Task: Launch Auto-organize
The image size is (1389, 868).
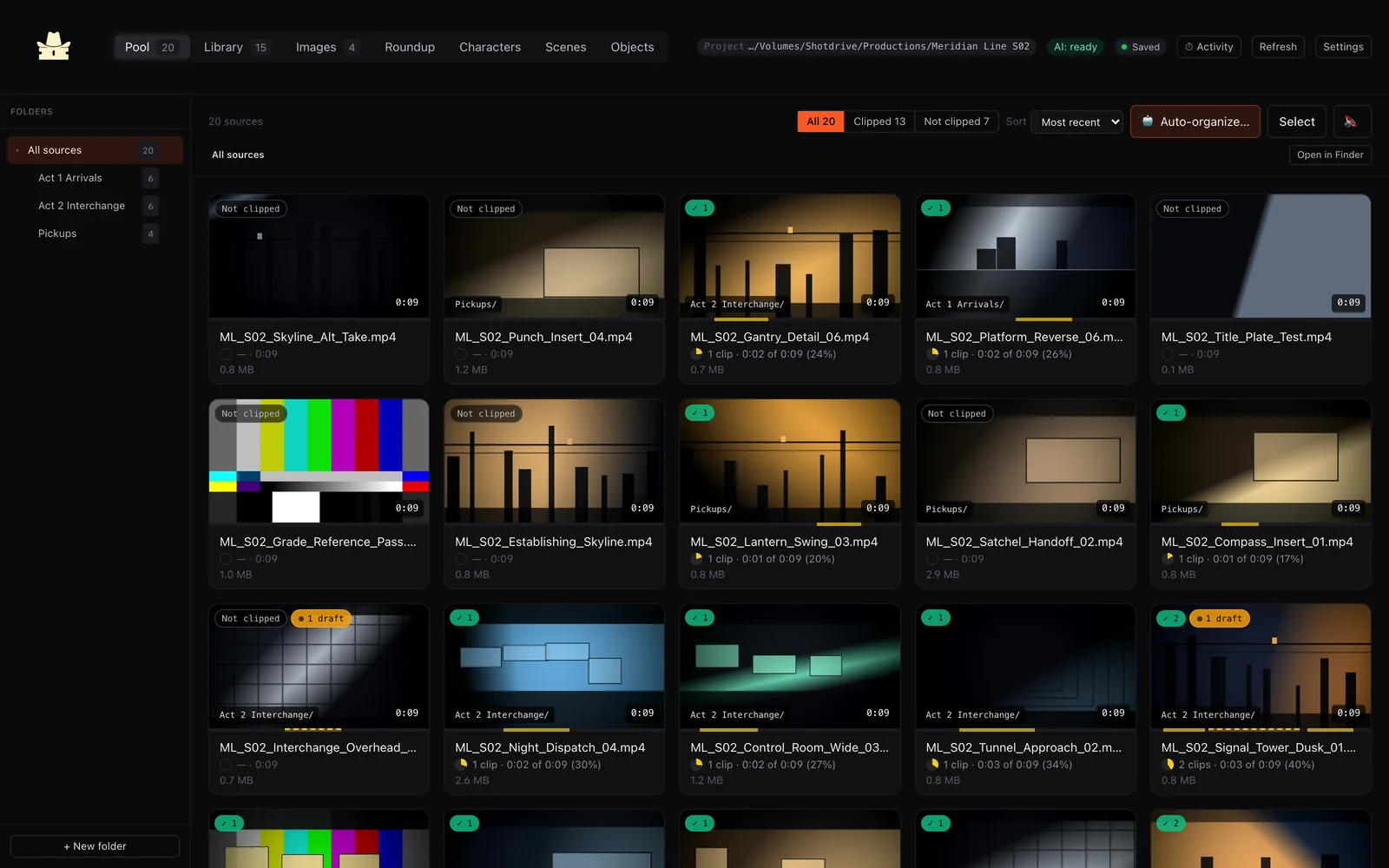Action: [1195, 122]
